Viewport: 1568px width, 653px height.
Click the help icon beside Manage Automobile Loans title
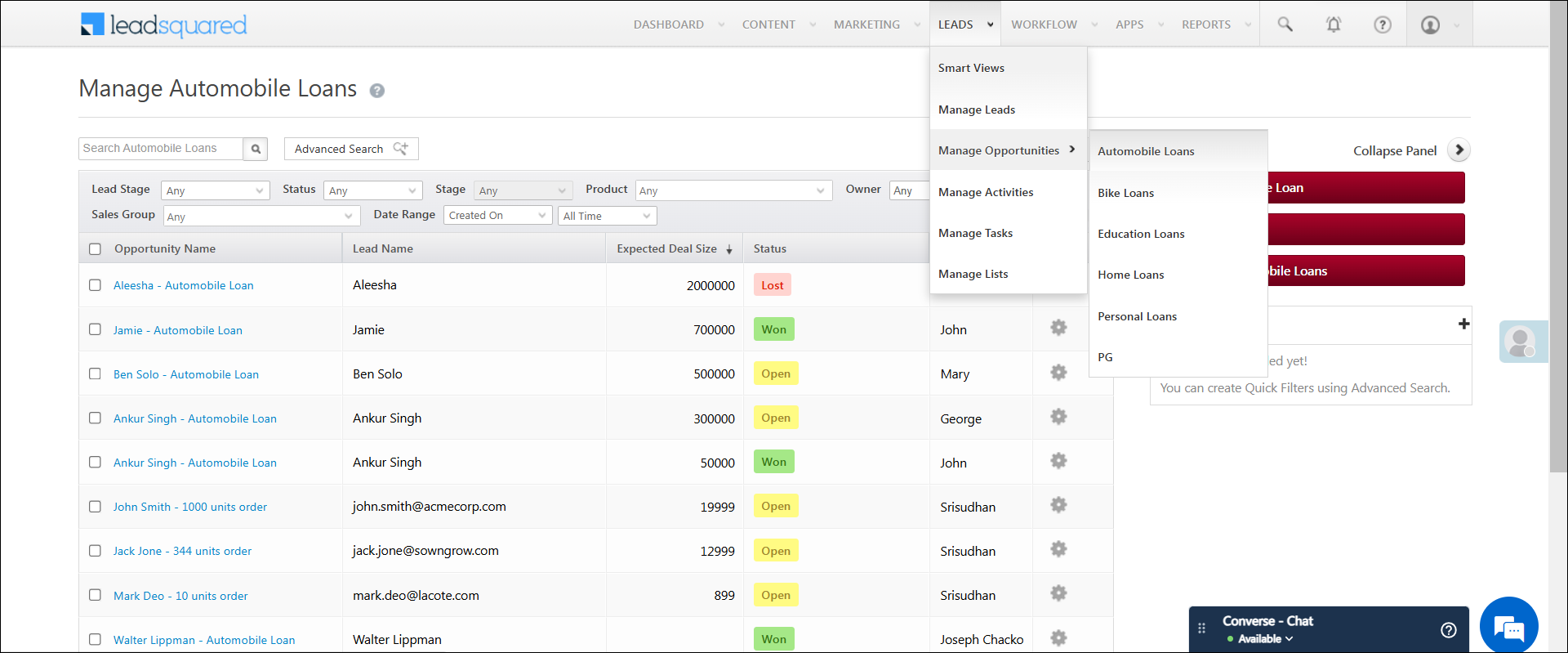376,91
